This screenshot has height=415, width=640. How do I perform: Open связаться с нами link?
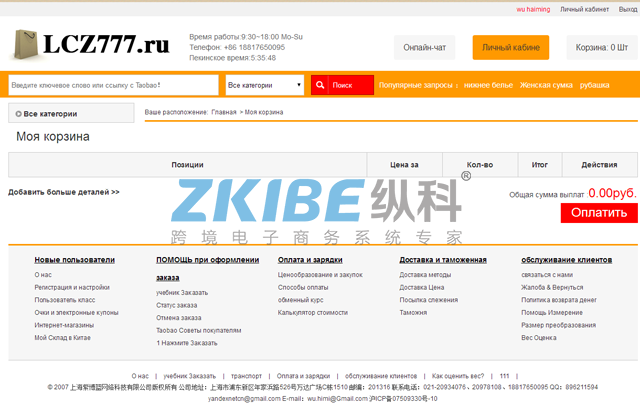[x=547, y=275]
